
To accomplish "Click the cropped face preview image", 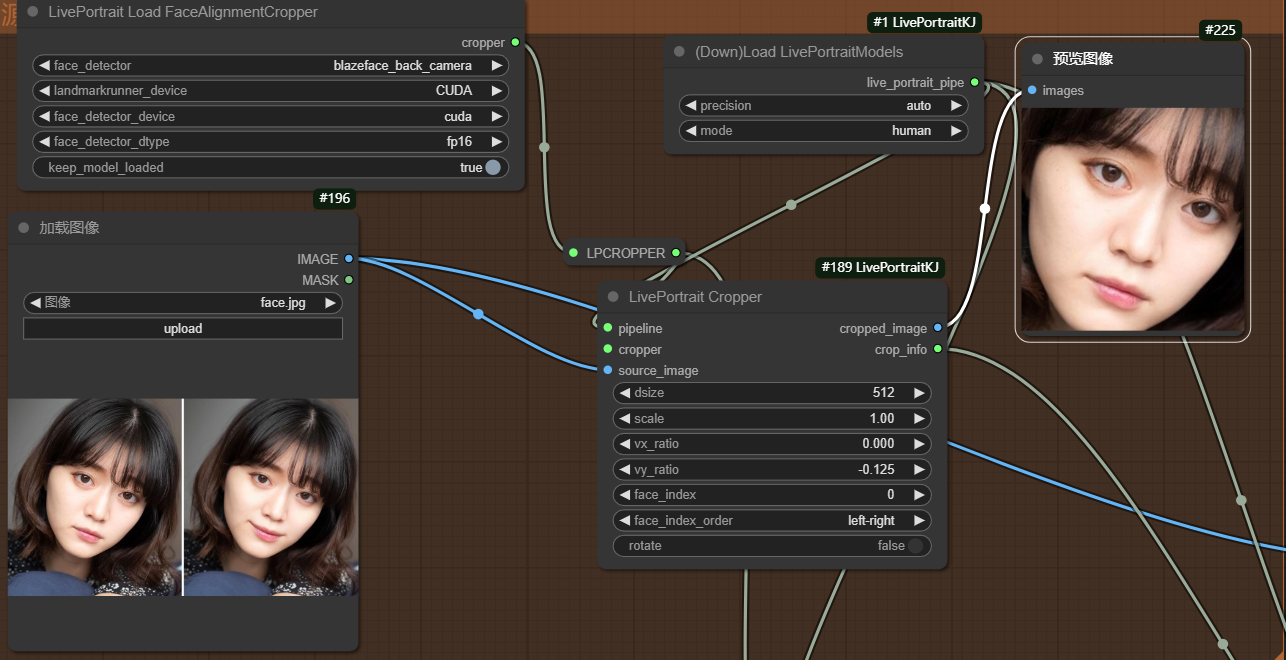I will 1132,219.
